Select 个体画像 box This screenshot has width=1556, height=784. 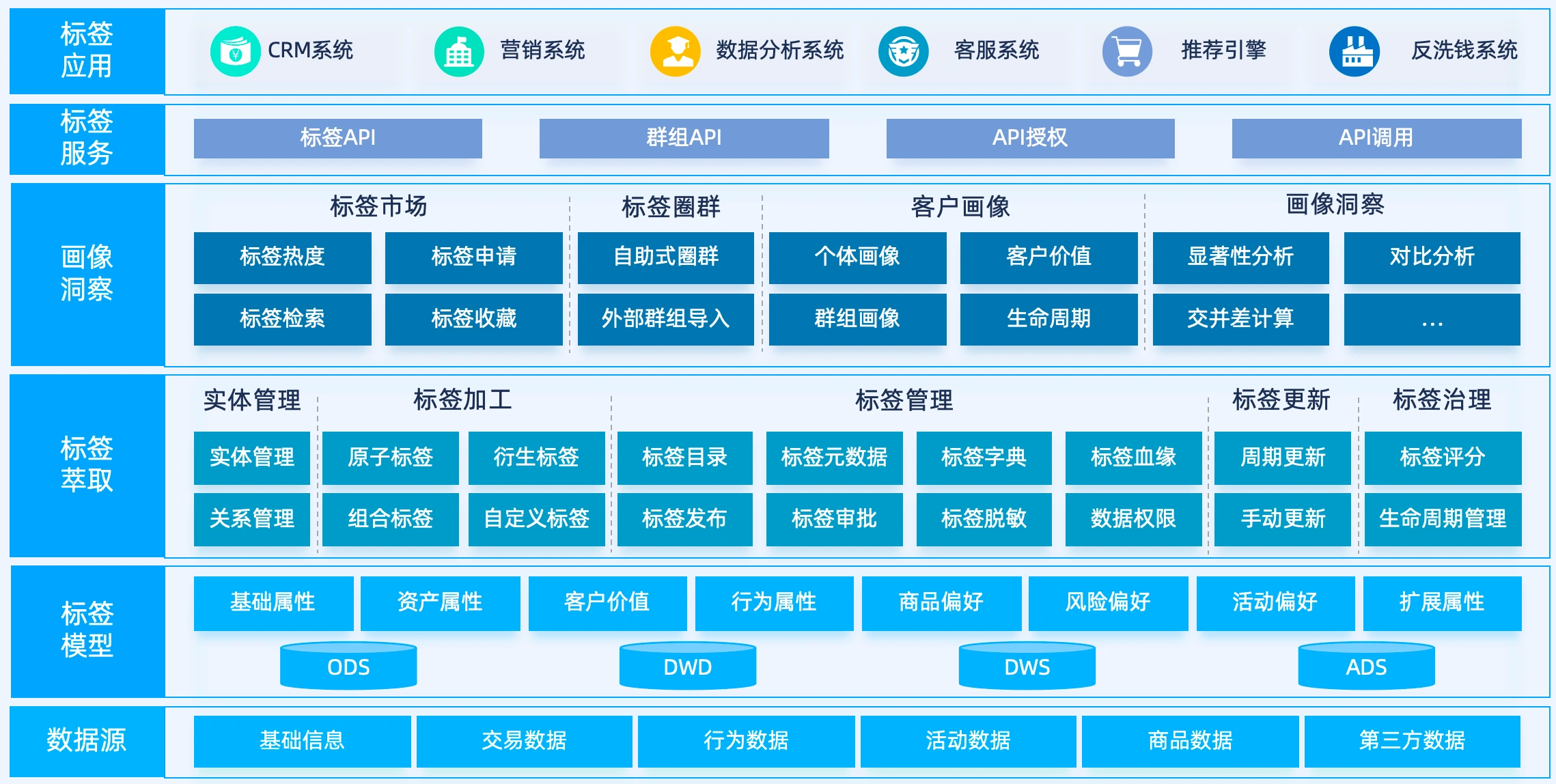tap(858, 257)
